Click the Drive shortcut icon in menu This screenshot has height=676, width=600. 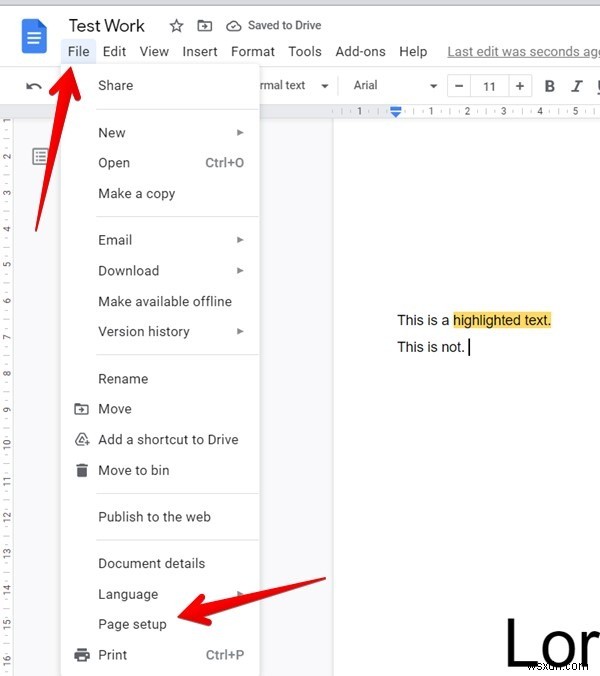click(82, 439)
